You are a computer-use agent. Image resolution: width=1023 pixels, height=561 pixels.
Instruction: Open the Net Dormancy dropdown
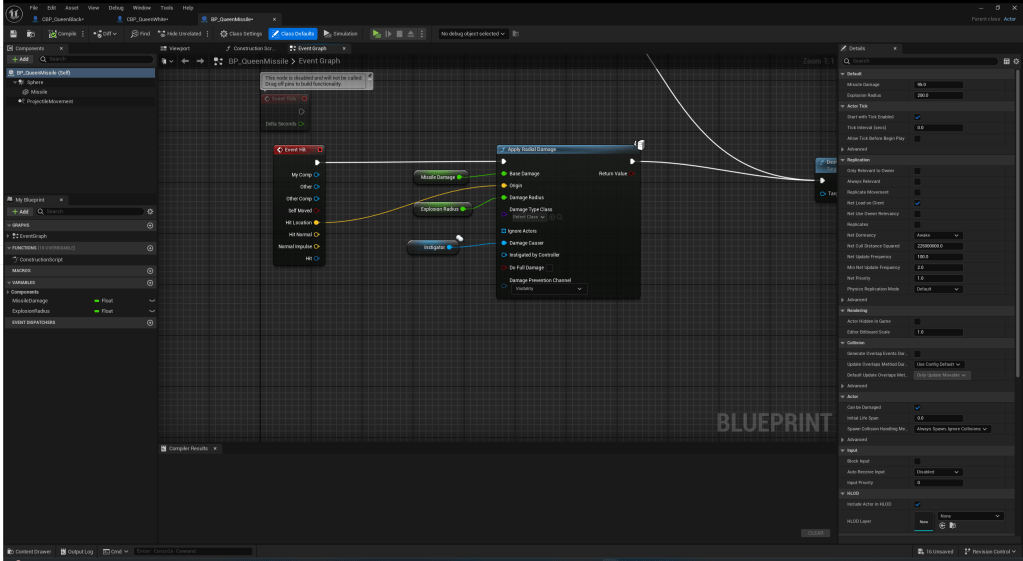point(938,235)
